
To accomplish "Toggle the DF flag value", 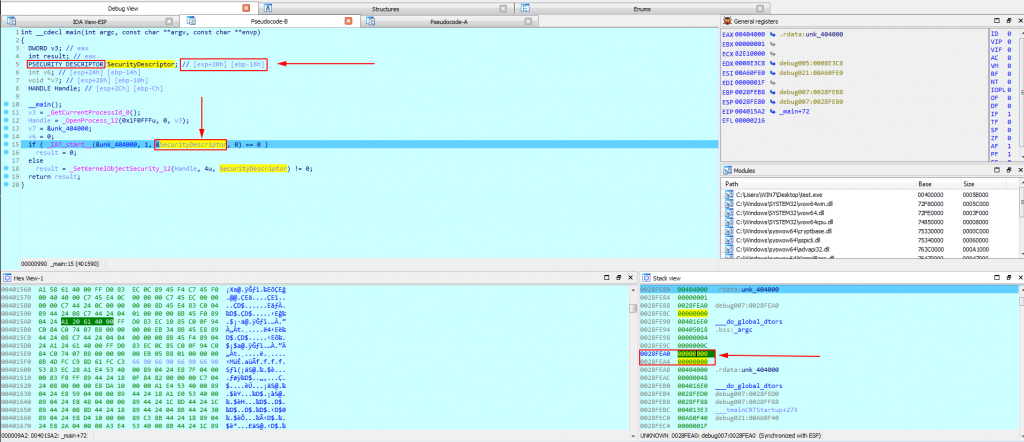I will point(1011,105).
